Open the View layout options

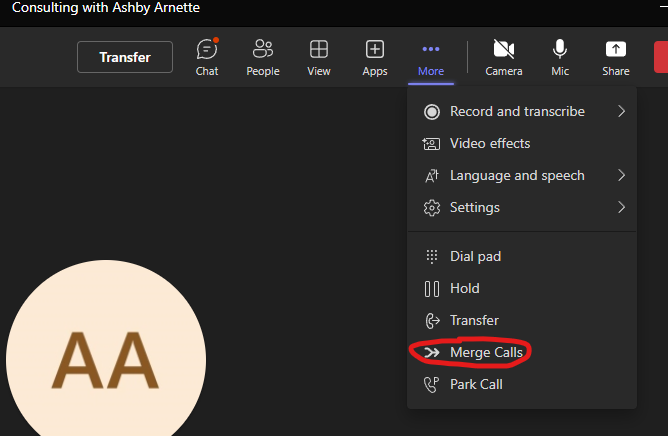point(319,58)
